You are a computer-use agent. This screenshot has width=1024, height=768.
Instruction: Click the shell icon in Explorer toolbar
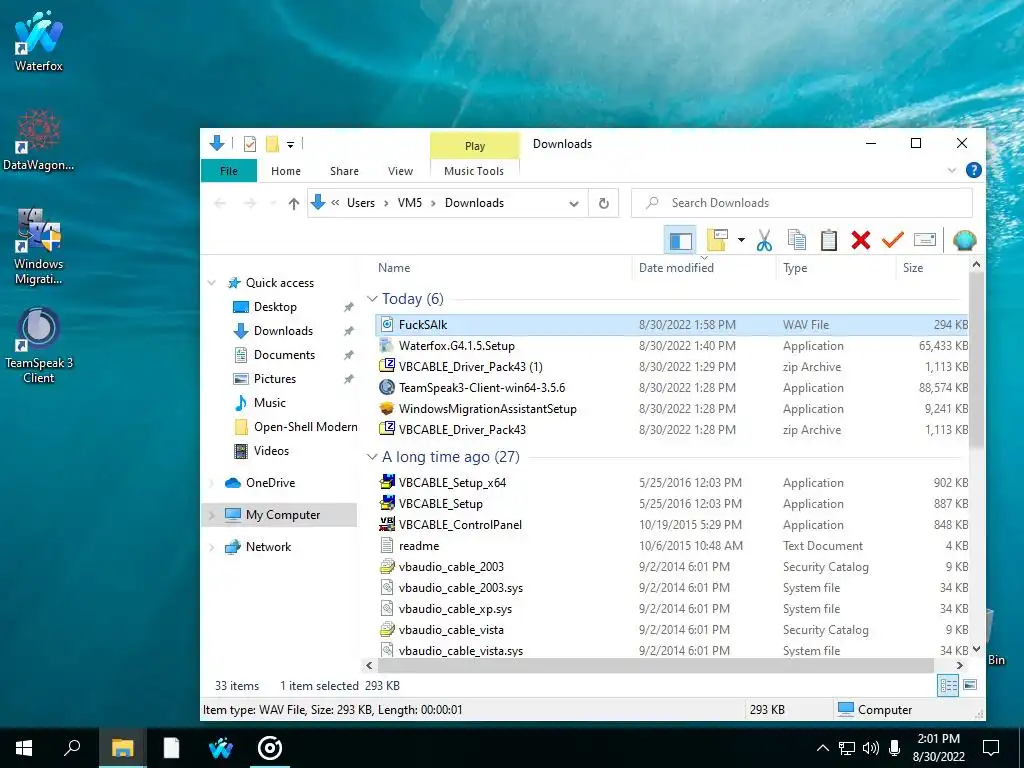965,240
